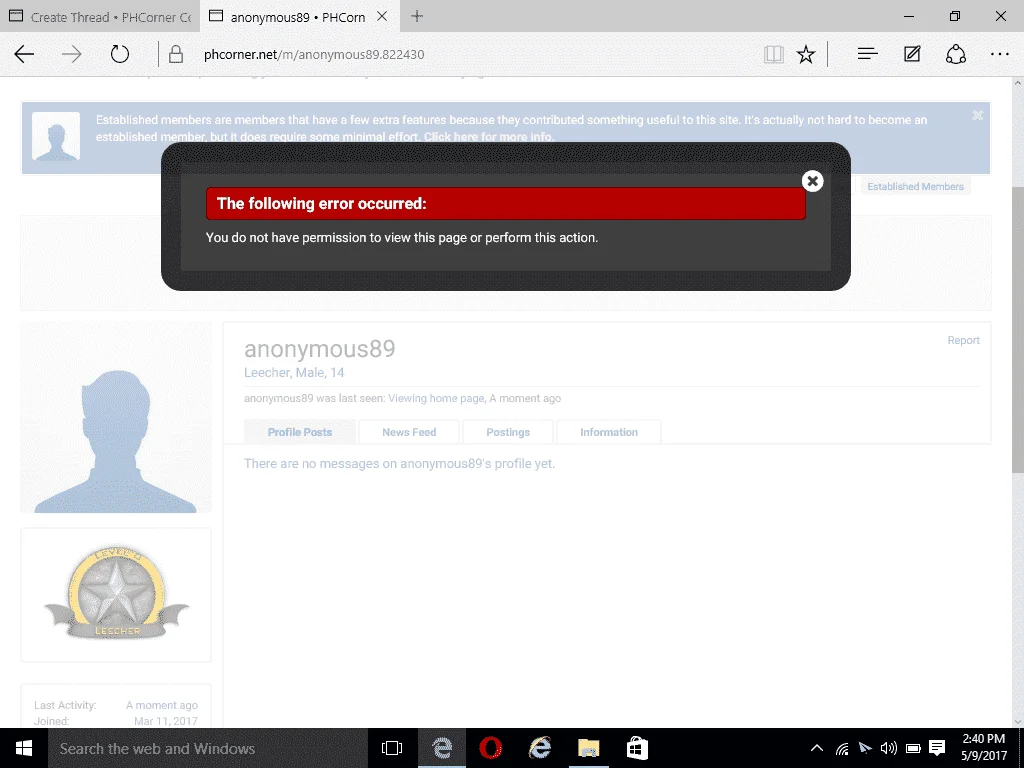Click the scrollbar up arrow
The image size is (1024, 768).
tap(1017, 84)
